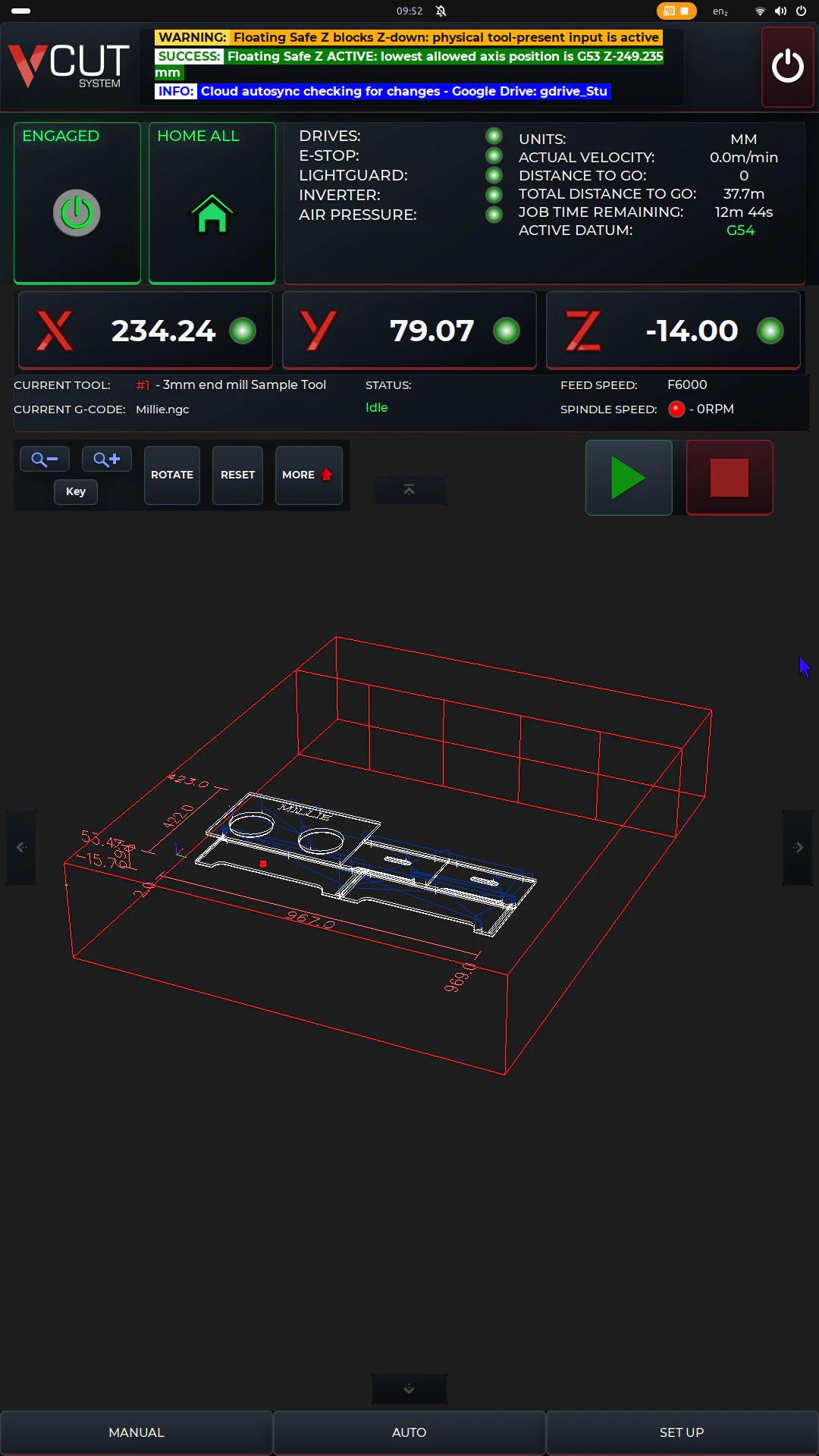Click the Z axis letter icon
Viewport: 819px width, 1456px height.
pos(582,331)
